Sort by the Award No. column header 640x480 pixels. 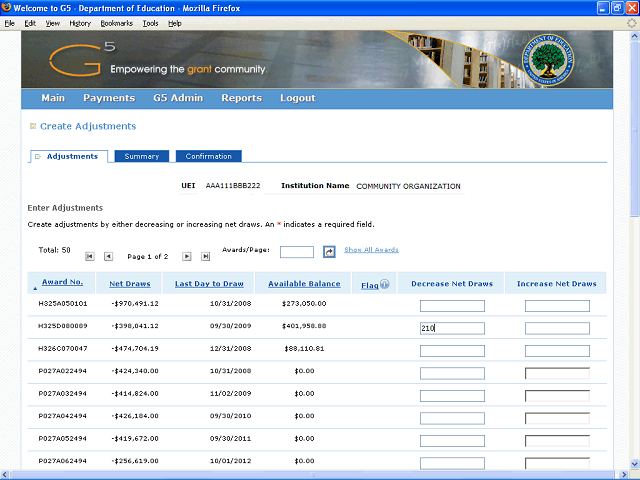68,283
